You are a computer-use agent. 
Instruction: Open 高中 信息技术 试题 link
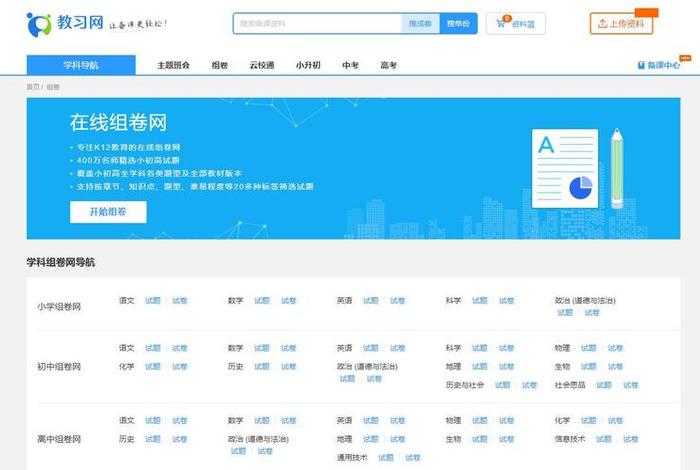604,439
